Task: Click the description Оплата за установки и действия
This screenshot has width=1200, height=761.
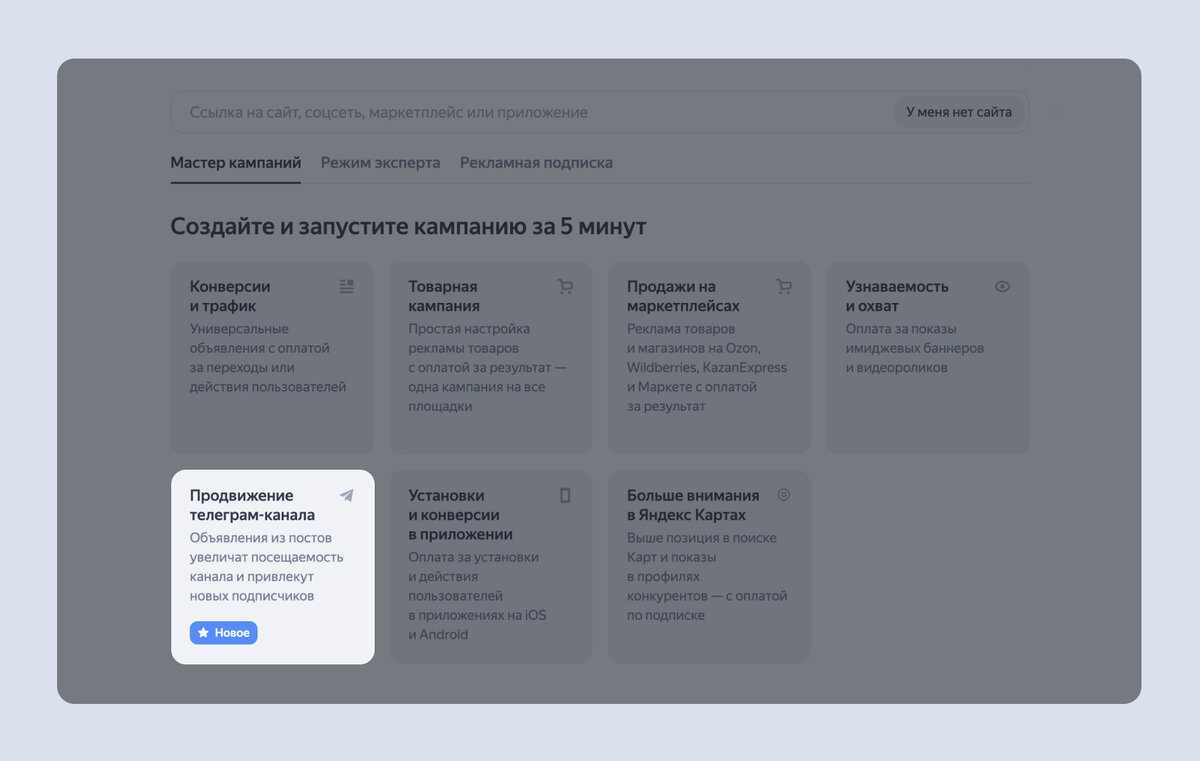Action: click(x=477, y=596)
